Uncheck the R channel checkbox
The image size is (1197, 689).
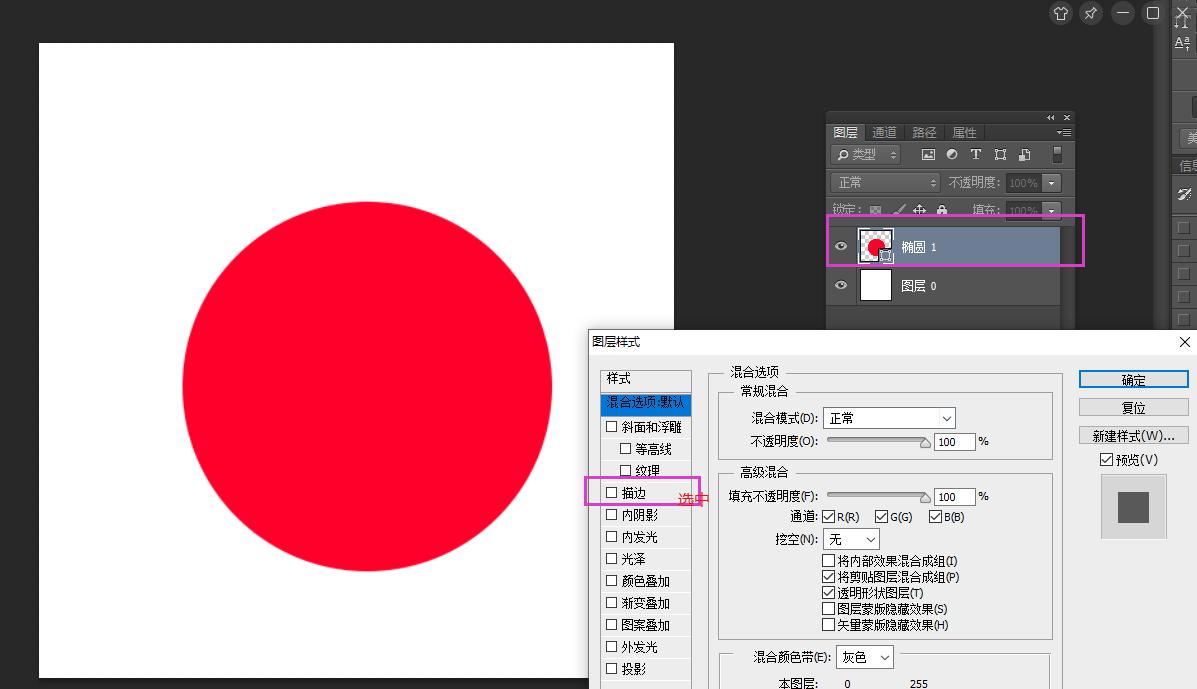pos(828,517)
